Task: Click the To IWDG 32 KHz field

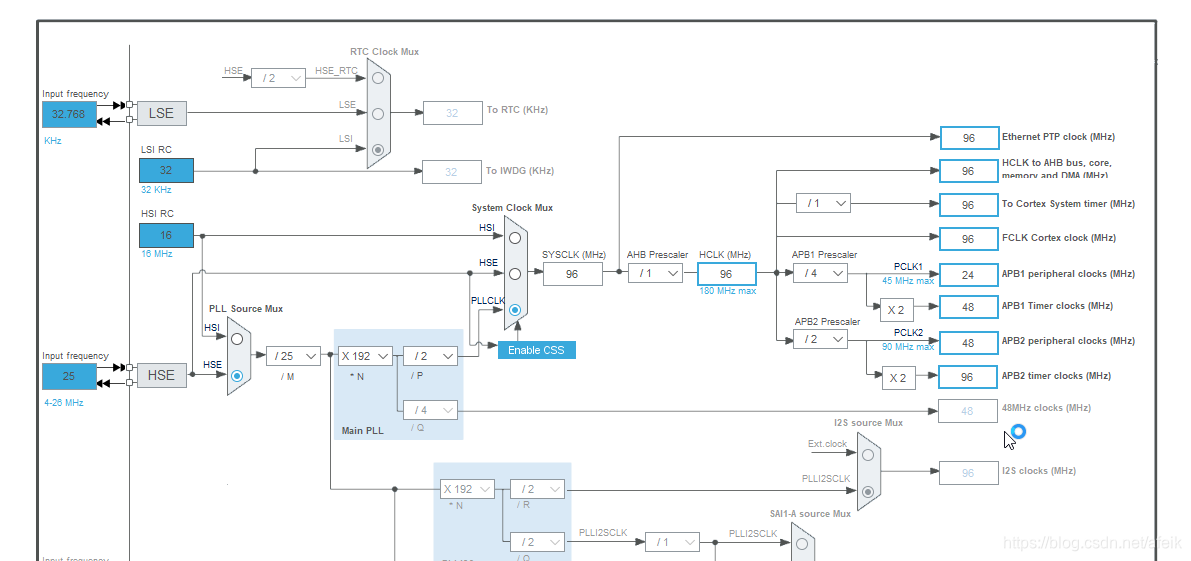Action: [453, 172]
